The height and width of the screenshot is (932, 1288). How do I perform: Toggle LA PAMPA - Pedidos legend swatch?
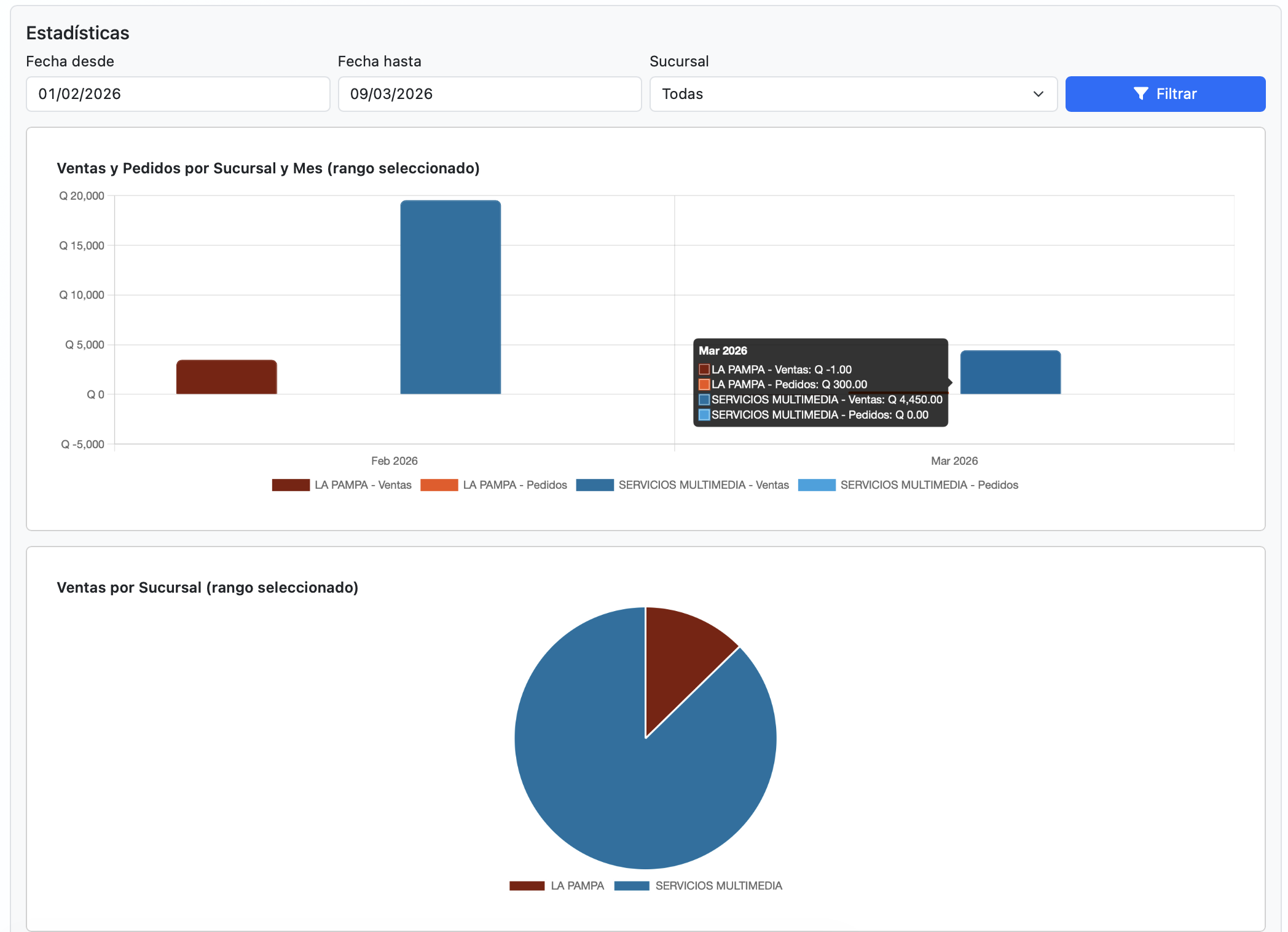tap(439, 485)
